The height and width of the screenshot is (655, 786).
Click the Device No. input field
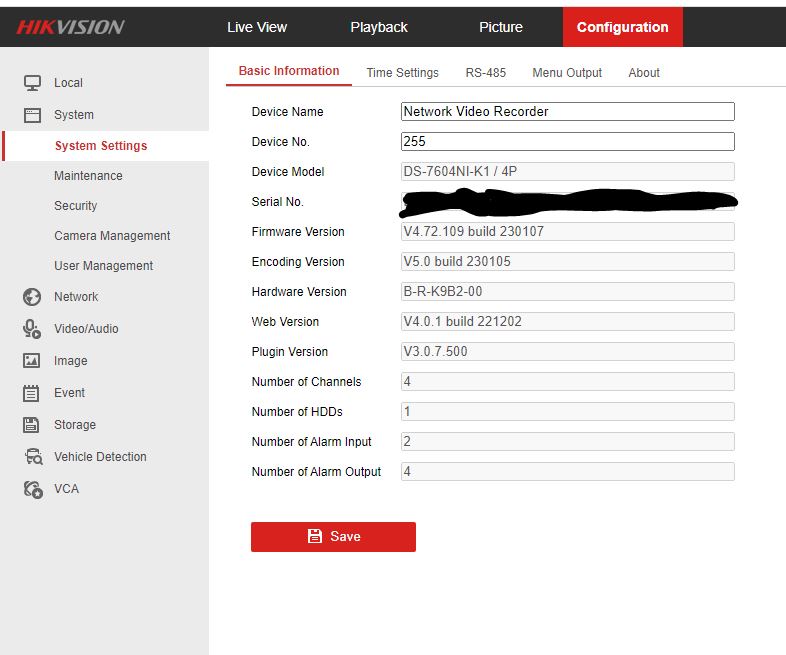tap(567, 142)
